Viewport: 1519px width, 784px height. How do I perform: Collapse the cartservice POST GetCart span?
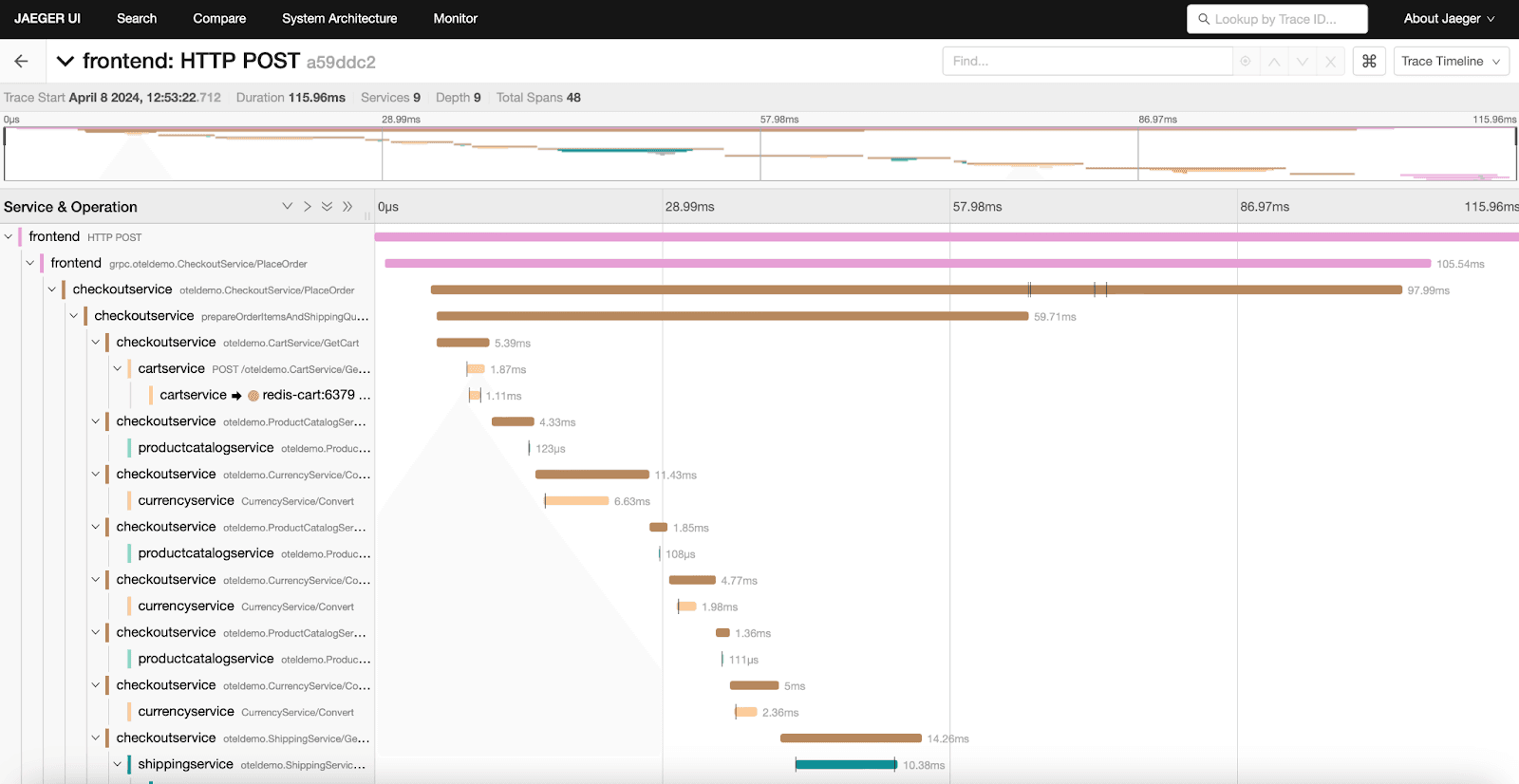[118, 369]
